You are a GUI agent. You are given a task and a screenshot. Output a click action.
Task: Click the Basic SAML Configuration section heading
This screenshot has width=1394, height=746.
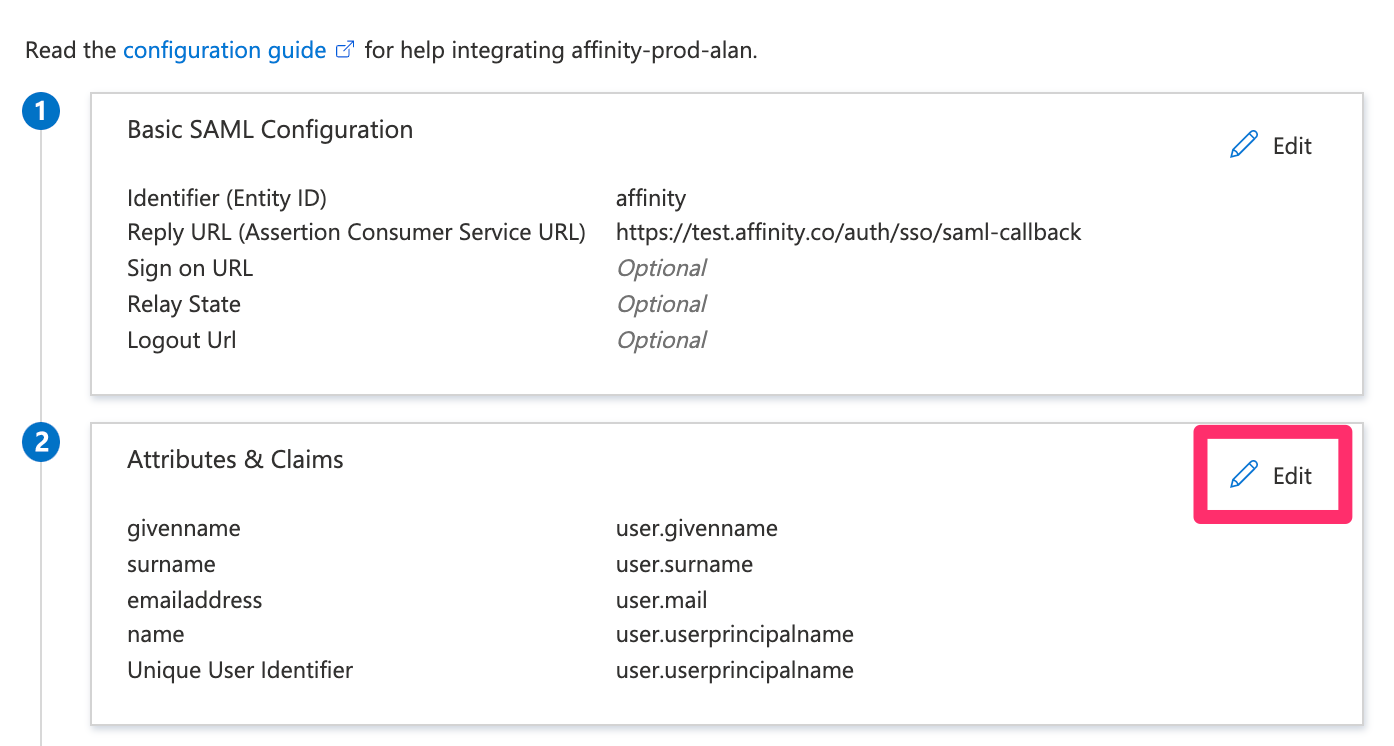pyautogui.click(x=270, y=129)
